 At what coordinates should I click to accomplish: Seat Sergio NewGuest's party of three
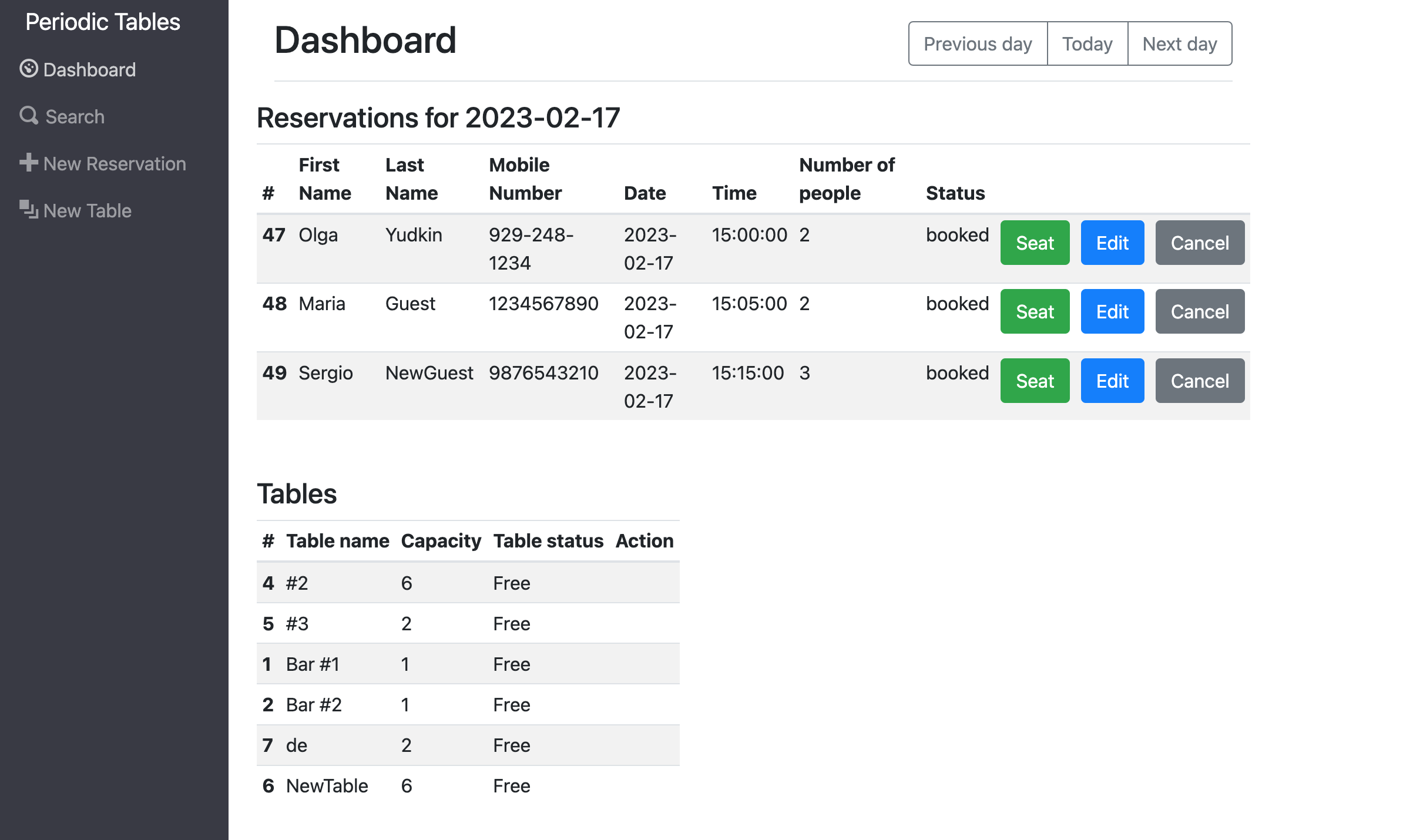[x=1035, y=381]
